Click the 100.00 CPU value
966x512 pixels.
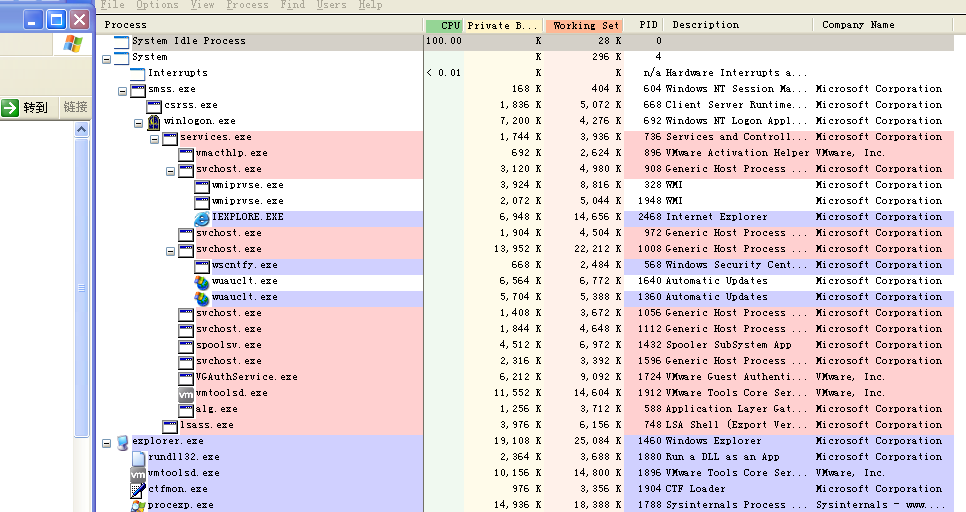click(x=444, y=41)
